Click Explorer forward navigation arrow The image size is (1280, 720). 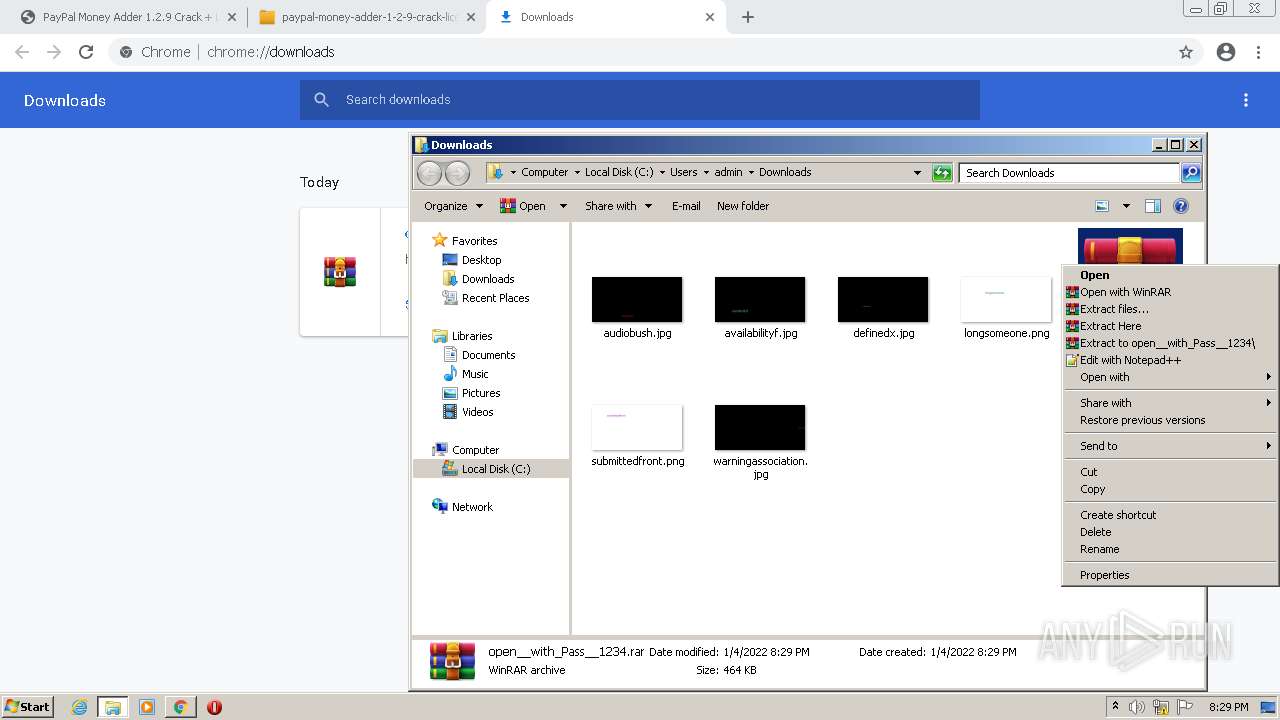pyautogui.click(x=457, y=172)
